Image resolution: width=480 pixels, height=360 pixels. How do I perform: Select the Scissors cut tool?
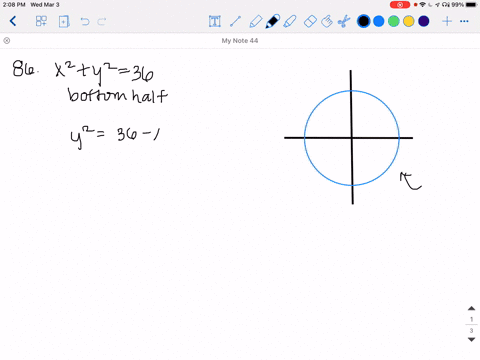pos(344,21)
